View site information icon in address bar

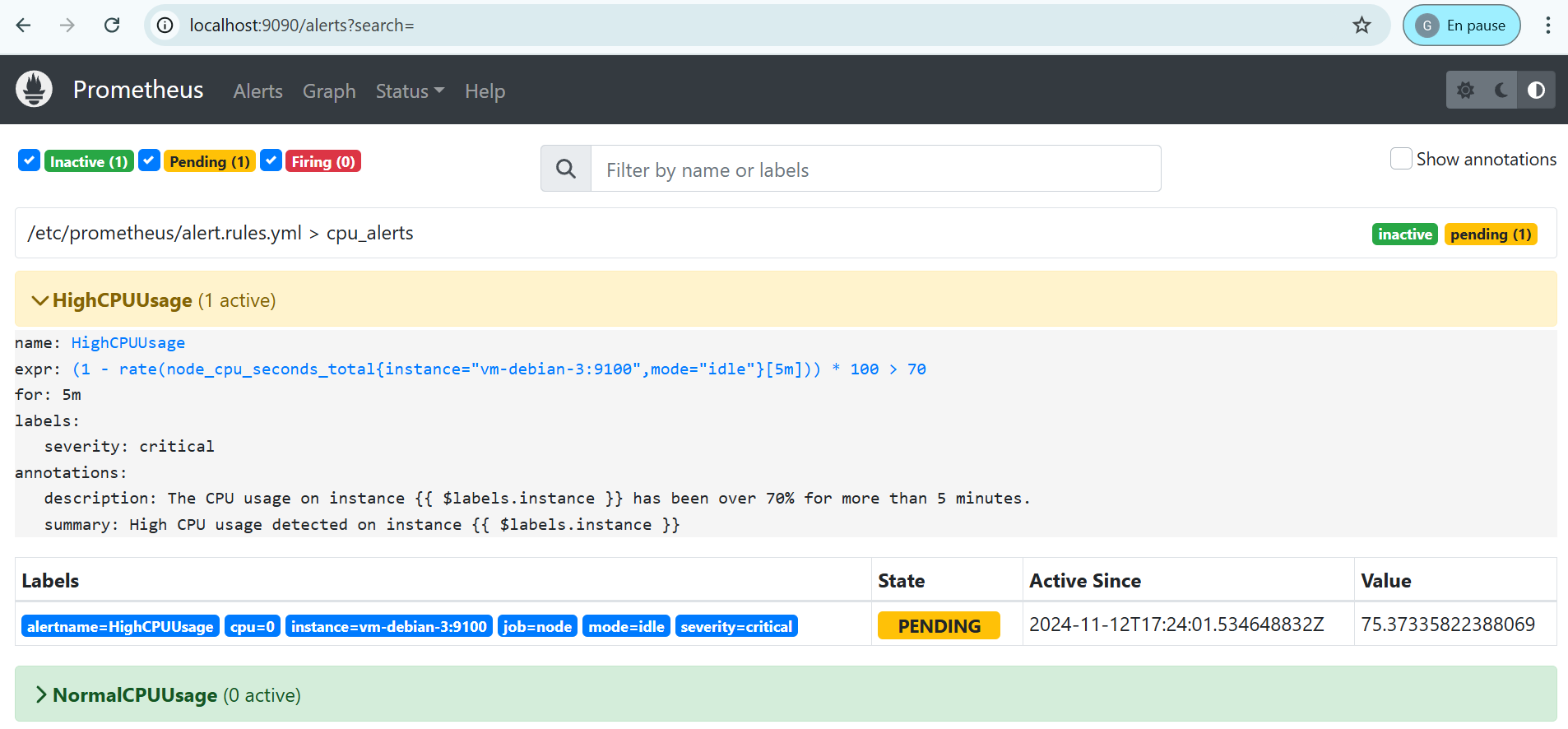click(x=165, y=26)
